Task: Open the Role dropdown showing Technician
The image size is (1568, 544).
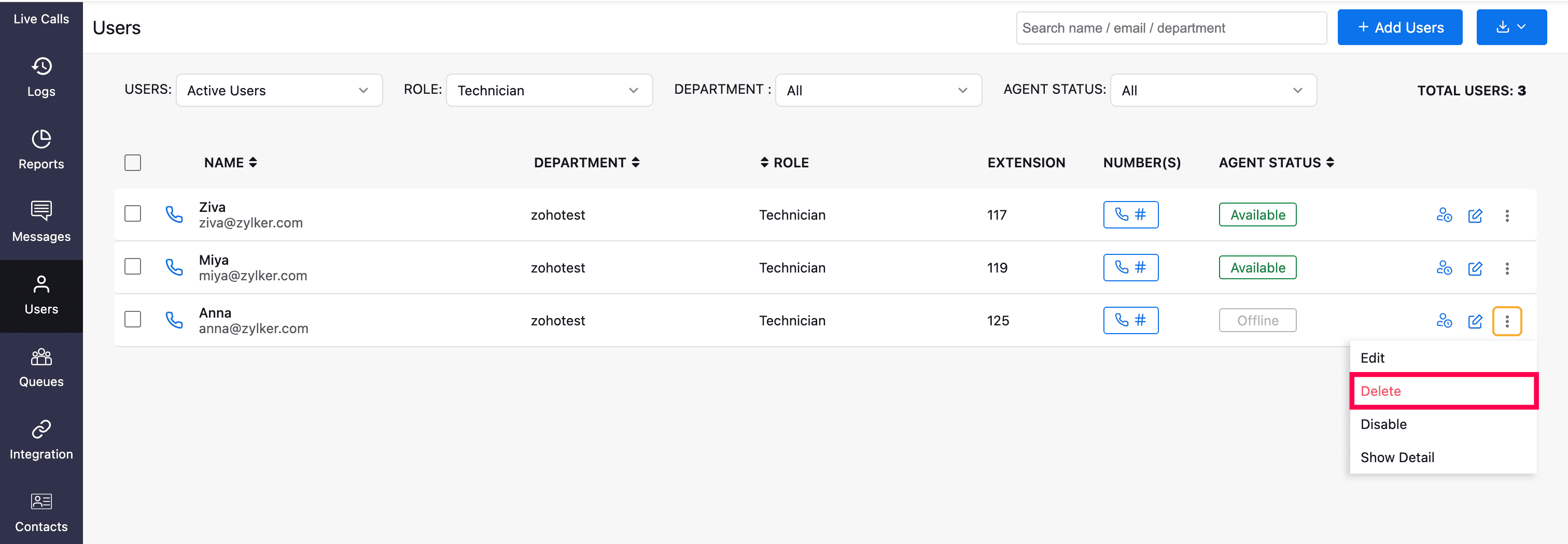Action: (549, 91)
